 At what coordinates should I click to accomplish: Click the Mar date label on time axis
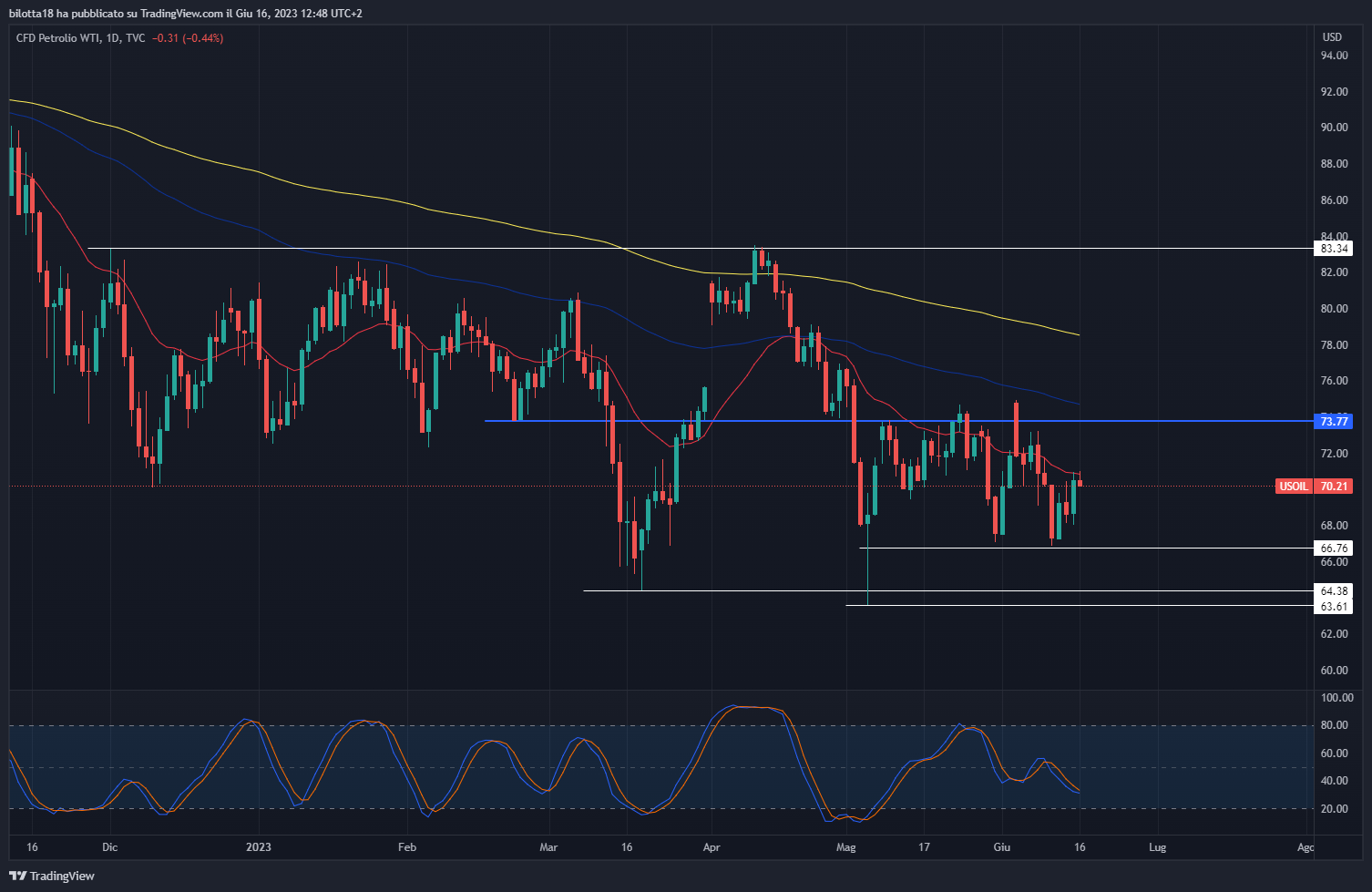548,847
